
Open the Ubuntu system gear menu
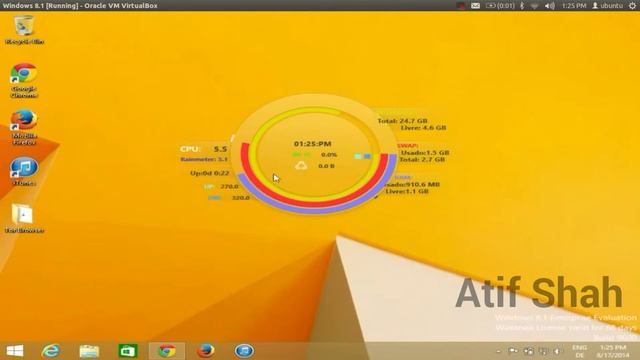click(632, 6)
